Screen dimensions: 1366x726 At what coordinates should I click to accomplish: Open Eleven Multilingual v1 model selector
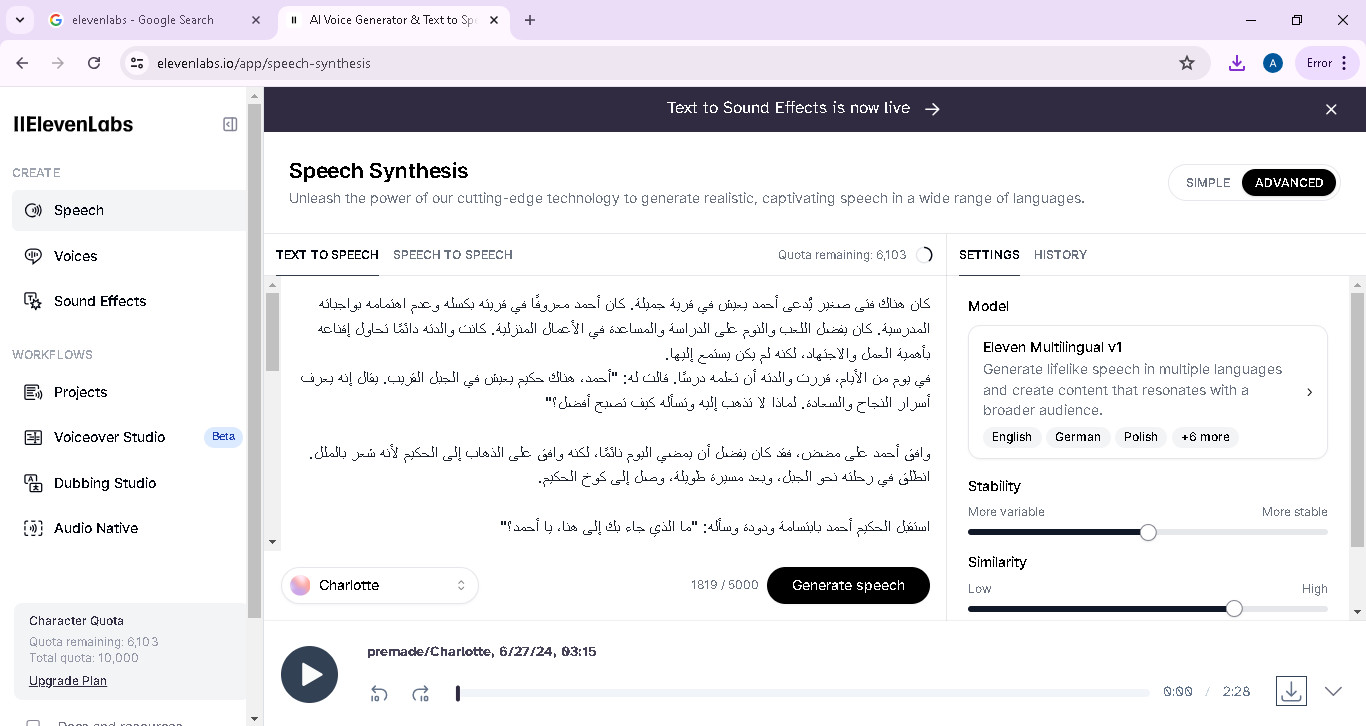[x=1148, y=391]
